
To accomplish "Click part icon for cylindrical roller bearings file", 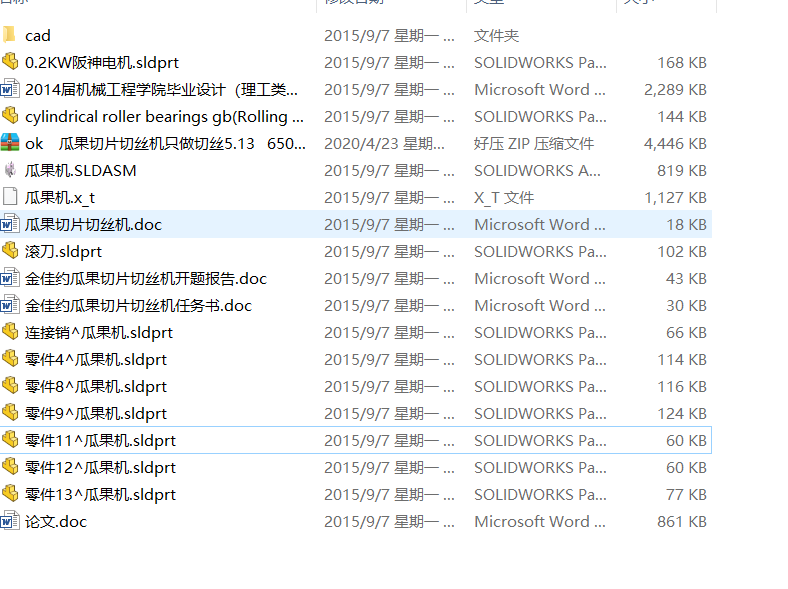I will click(x=10, y=116).
